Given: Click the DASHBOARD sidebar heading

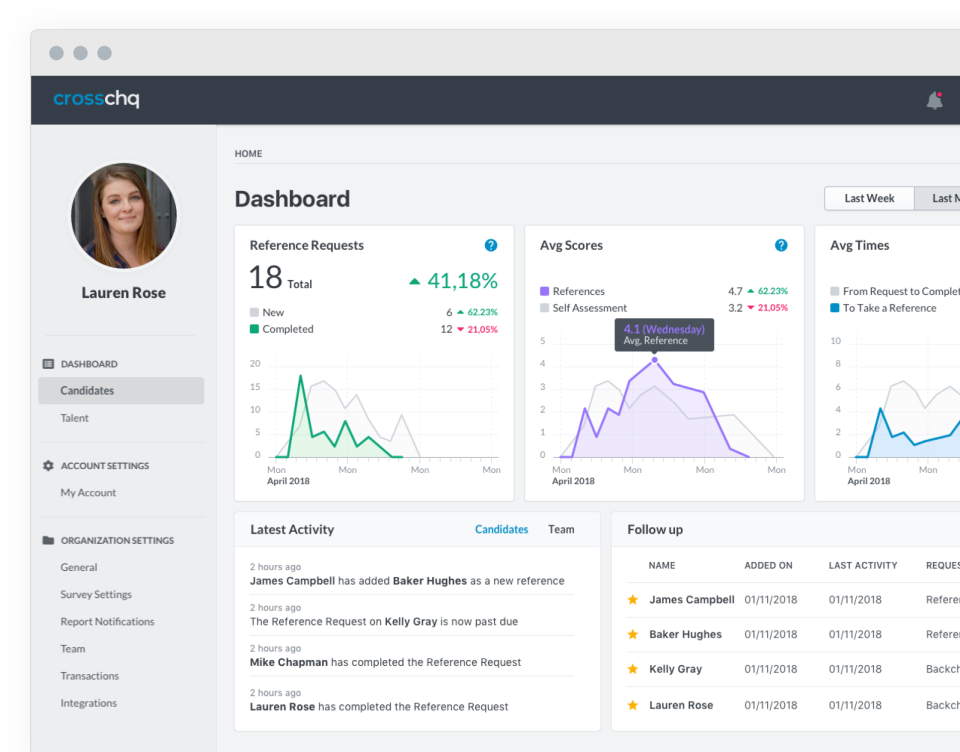Looking at the screenshot, I should 89,364.
